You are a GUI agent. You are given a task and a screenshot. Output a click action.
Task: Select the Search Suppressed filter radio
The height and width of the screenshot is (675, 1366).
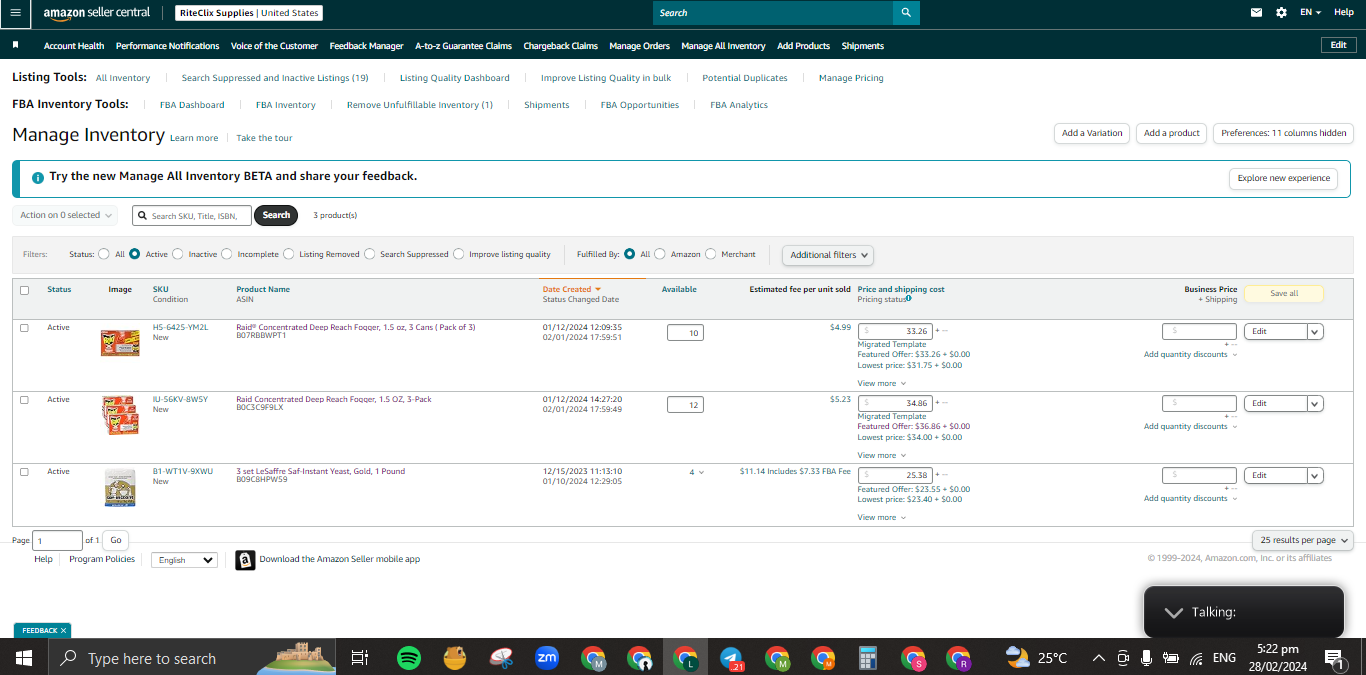370,254
